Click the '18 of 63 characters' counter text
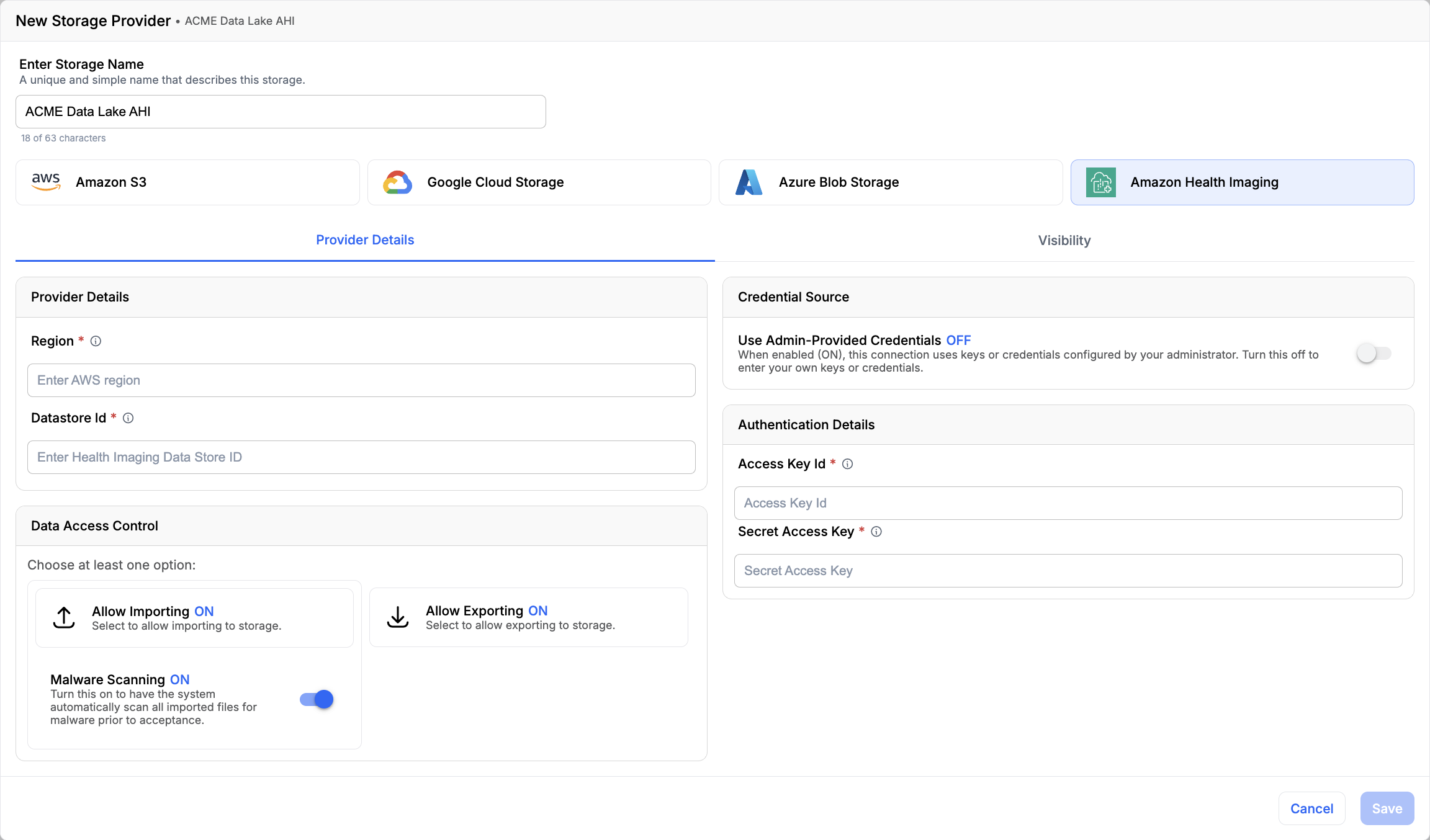 pos(63,138)
